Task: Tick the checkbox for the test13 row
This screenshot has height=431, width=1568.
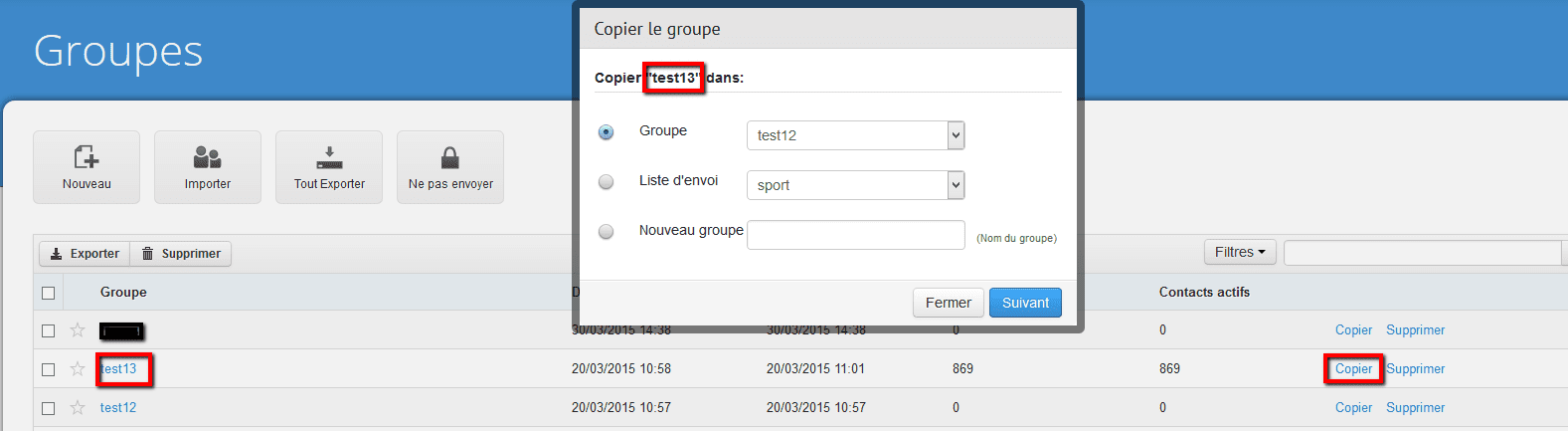Action: (x=48, y=369)
